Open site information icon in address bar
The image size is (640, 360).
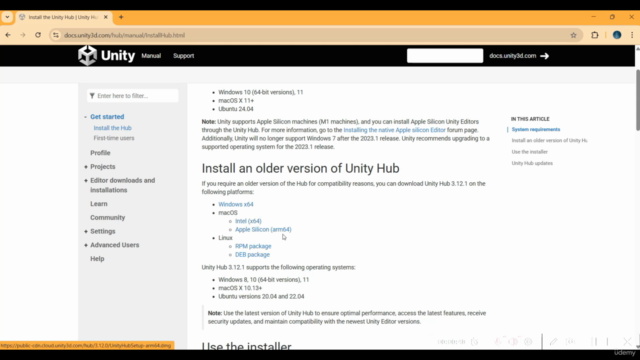56,36
